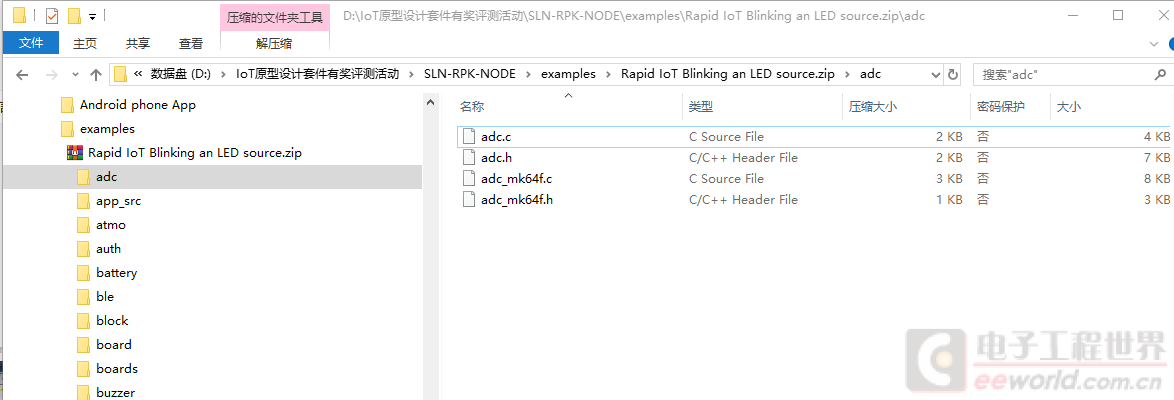
Task: Refresh the folder view
Action: click(952, 74)
